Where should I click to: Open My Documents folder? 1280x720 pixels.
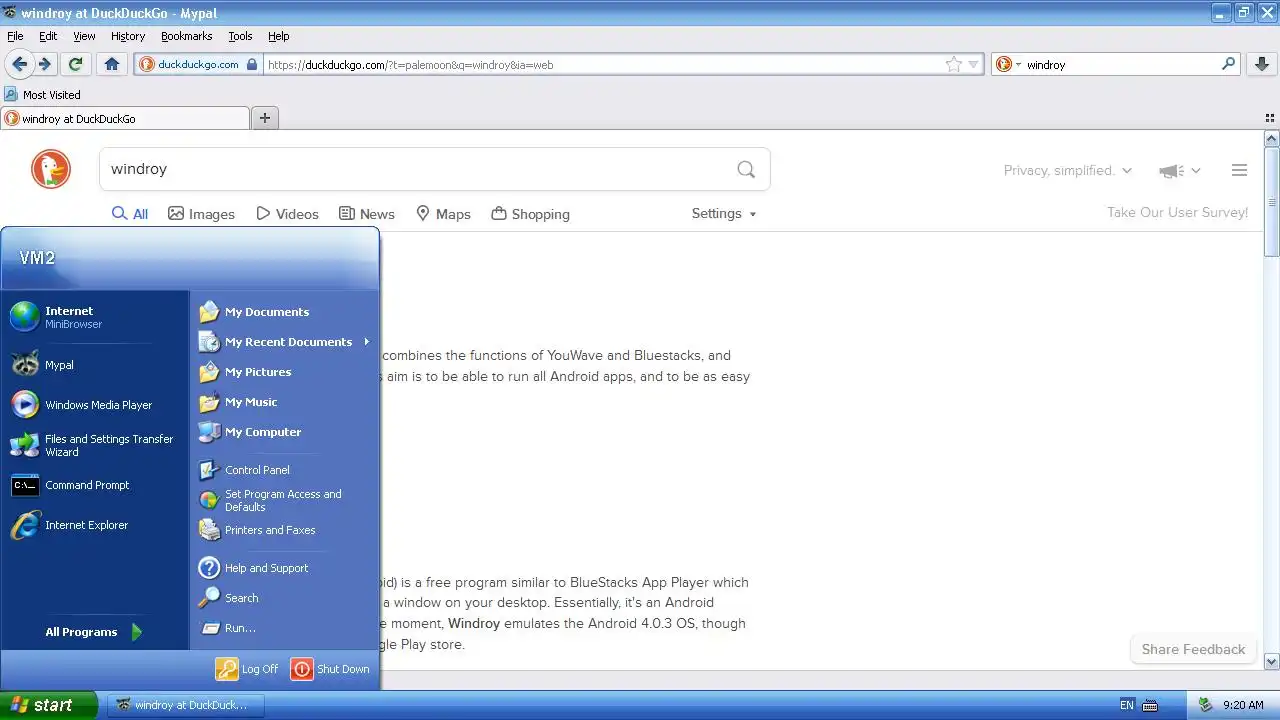pyautogui.click(x=284, y=312)
